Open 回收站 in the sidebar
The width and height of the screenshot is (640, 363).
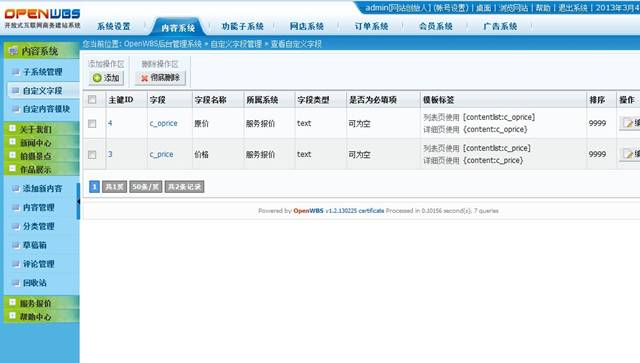coord(35,283)
